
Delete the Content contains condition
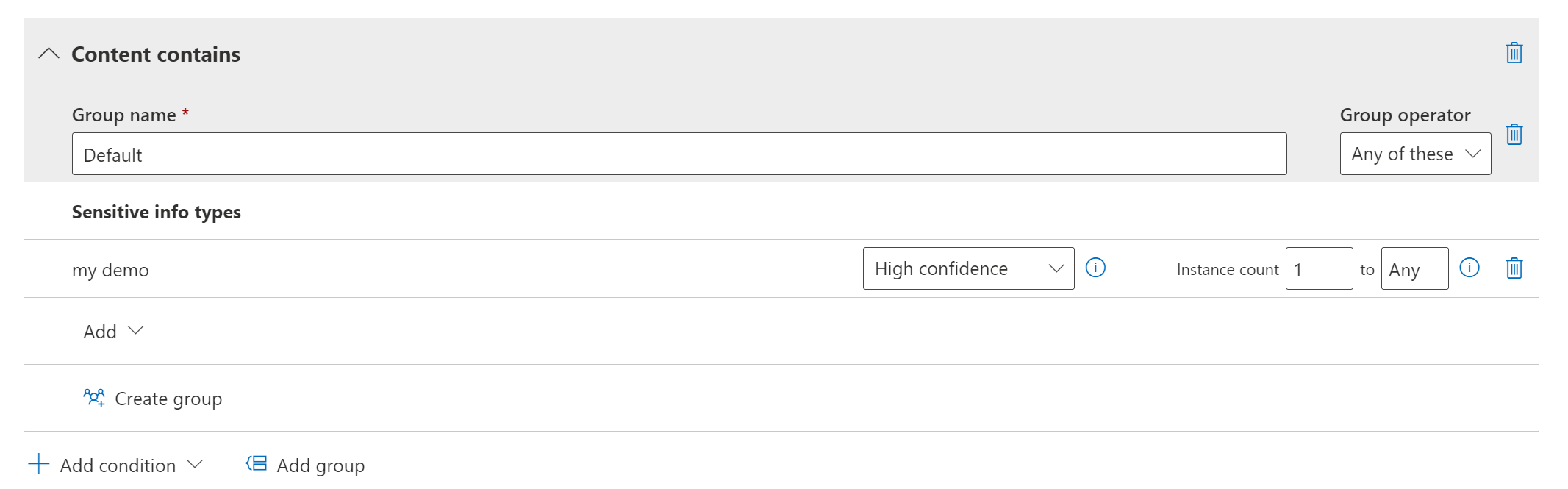(1514, 53)
